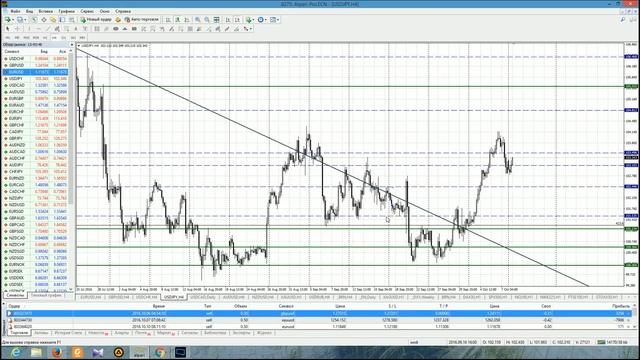Image resolution: width=640 pixels, height=360 pixels.
Task: Sort orders by Прибыль column header
Action: click(x=620, y=306)
